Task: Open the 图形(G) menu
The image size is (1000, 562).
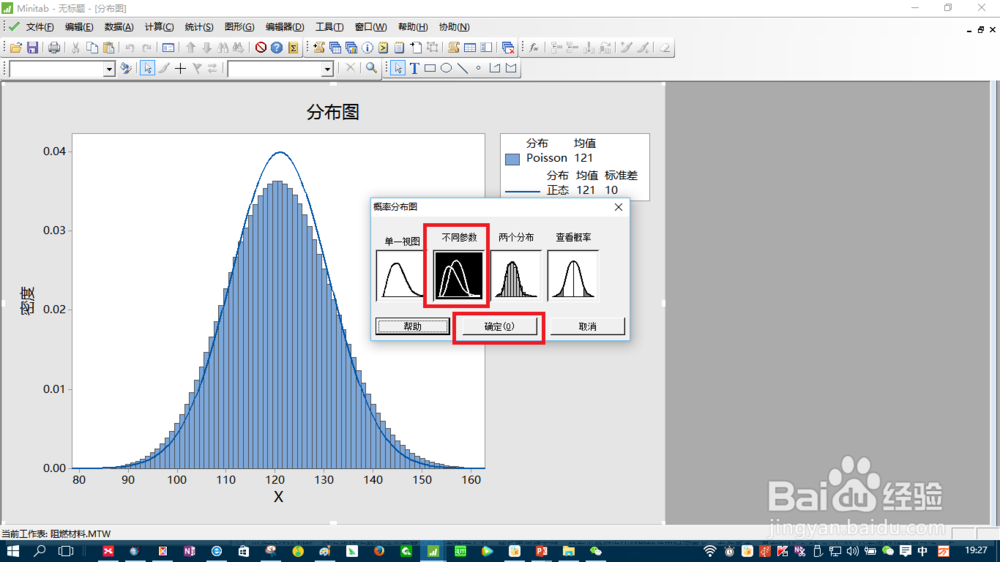Action: tap(239, 27)
